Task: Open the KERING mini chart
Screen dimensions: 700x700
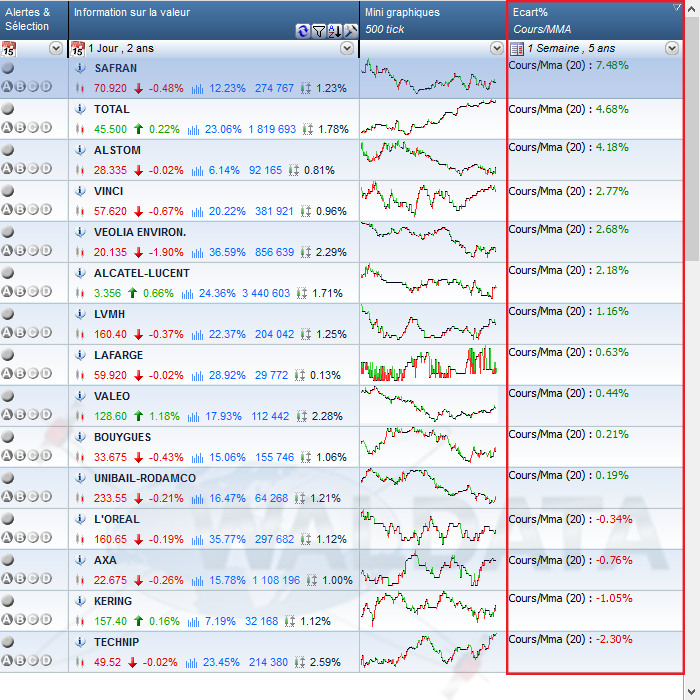Action: pyautogui.click(x=429, y=609)
